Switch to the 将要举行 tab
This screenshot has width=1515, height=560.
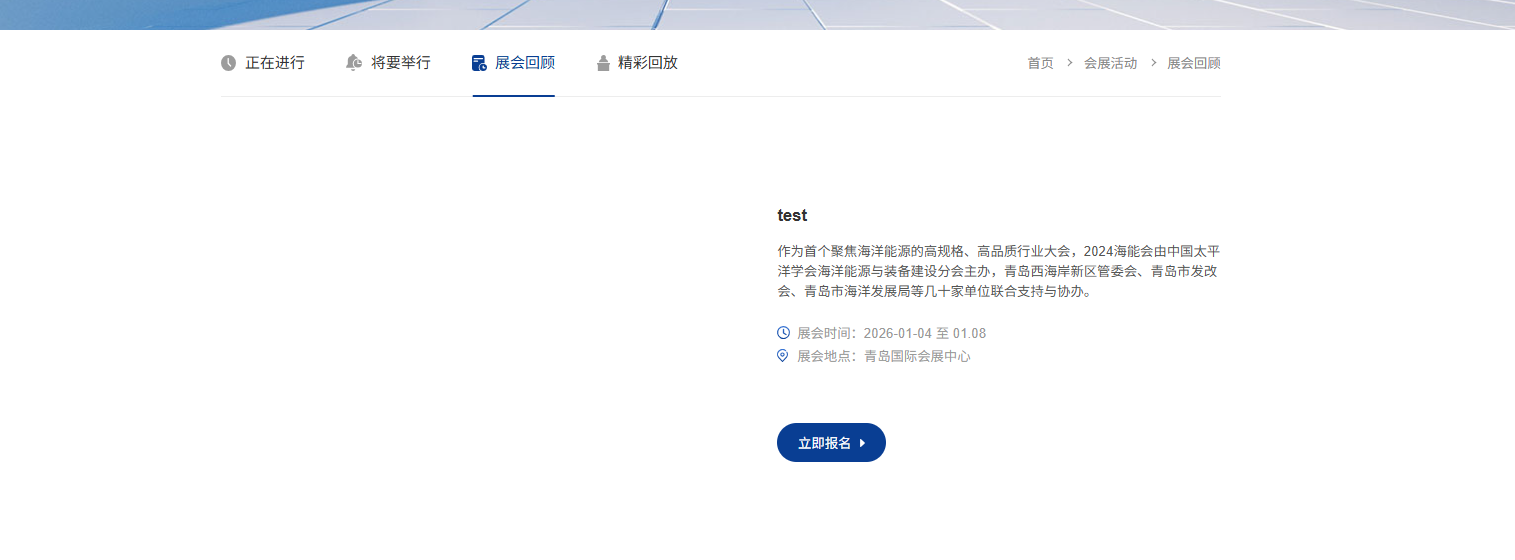click(388, 63)
